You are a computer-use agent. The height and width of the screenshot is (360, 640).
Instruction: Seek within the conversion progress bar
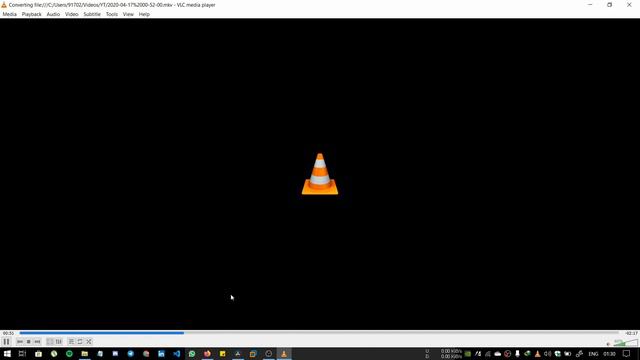tap(319, 333)
